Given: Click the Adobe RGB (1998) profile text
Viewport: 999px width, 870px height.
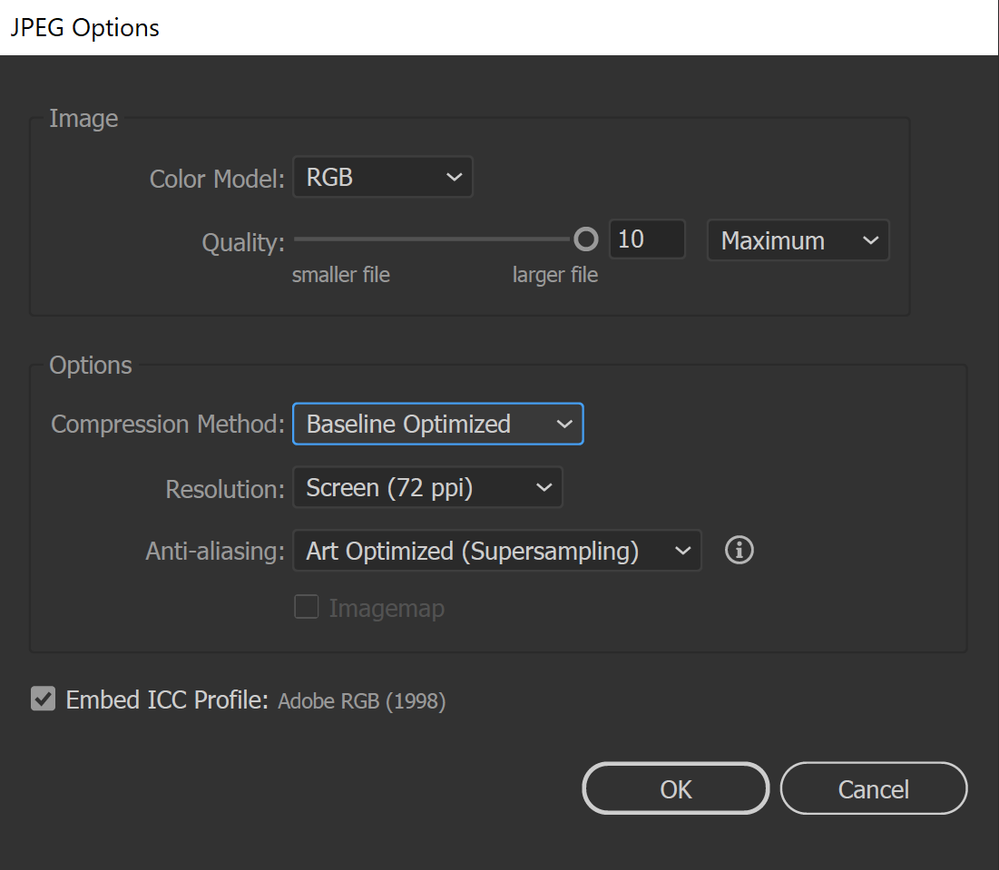Looking at the screenshot, I should (361, 701).
